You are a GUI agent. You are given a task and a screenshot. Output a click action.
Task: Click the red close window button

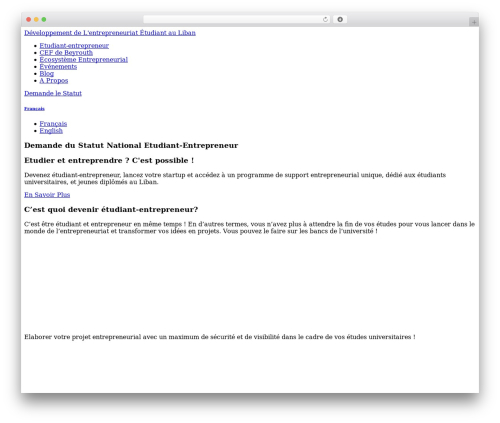pyautogui.click(x=29, y=20)
